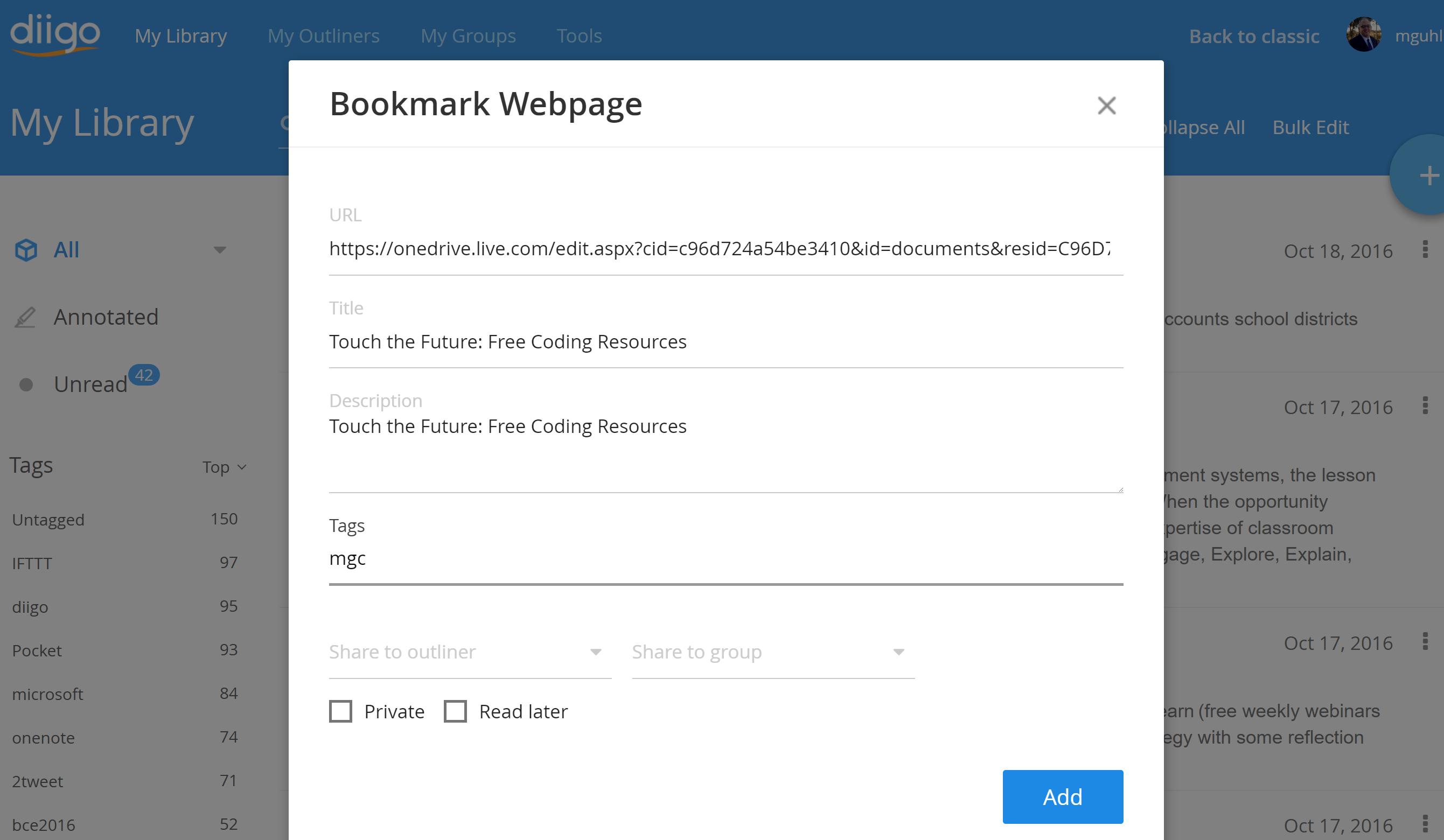
Task: Click the mguhl username
Action: coord(1419,36)
